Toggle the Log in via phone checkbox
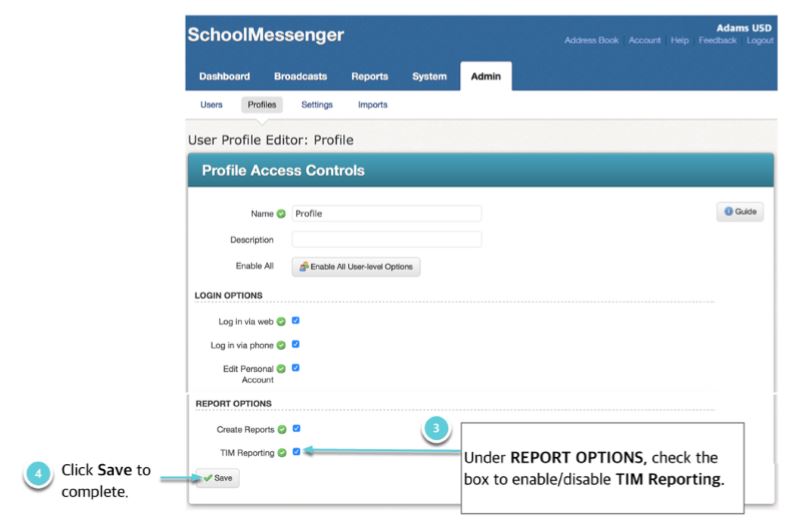This screenshot has width=797, height=527. [296, 345]
